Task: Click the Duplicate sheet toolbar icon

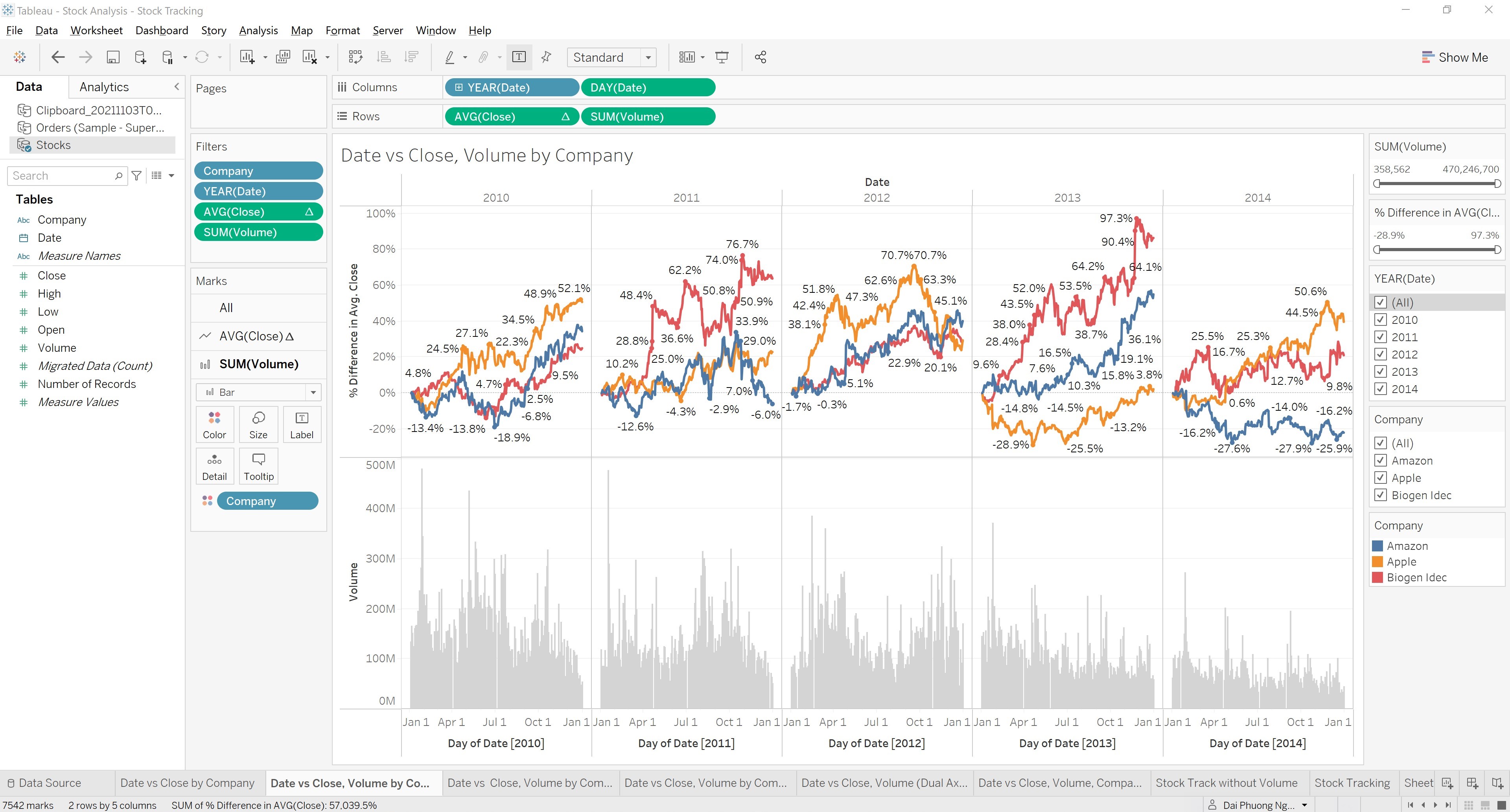Action: coord(283,57)
